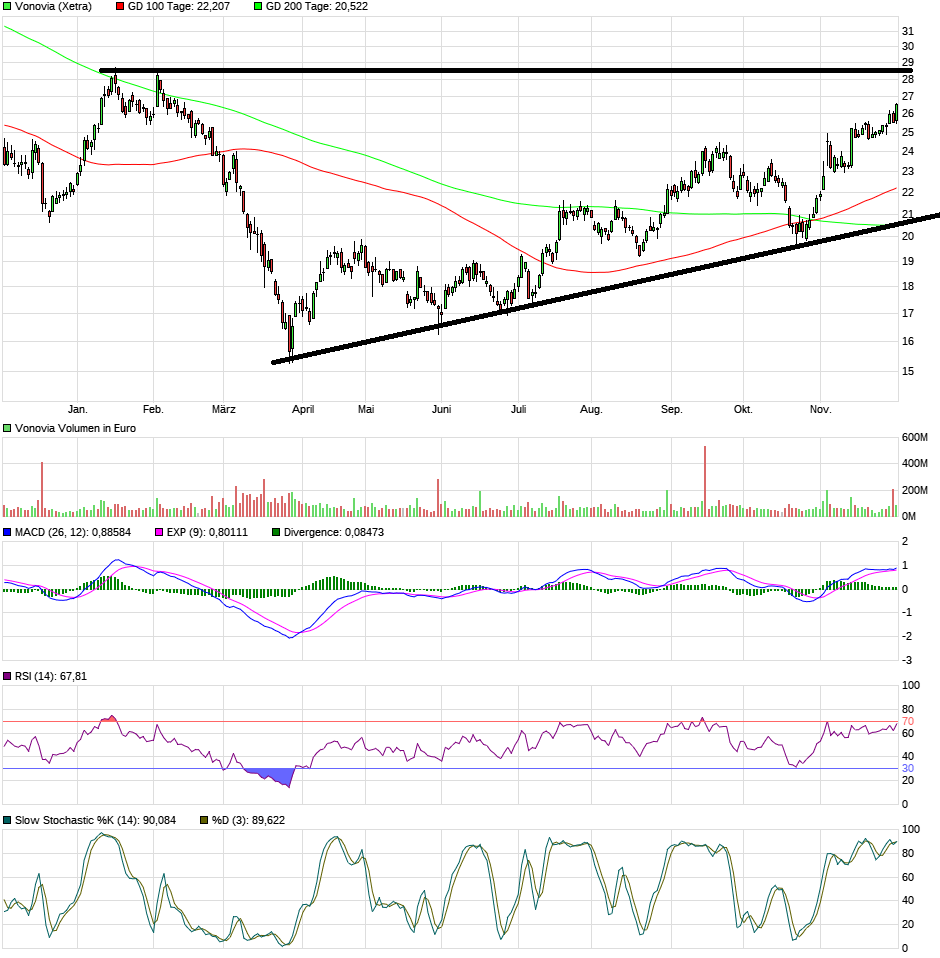Click the 'März' month axis label
The height and width of the screenshot is (958, 940).
(224, 409)
